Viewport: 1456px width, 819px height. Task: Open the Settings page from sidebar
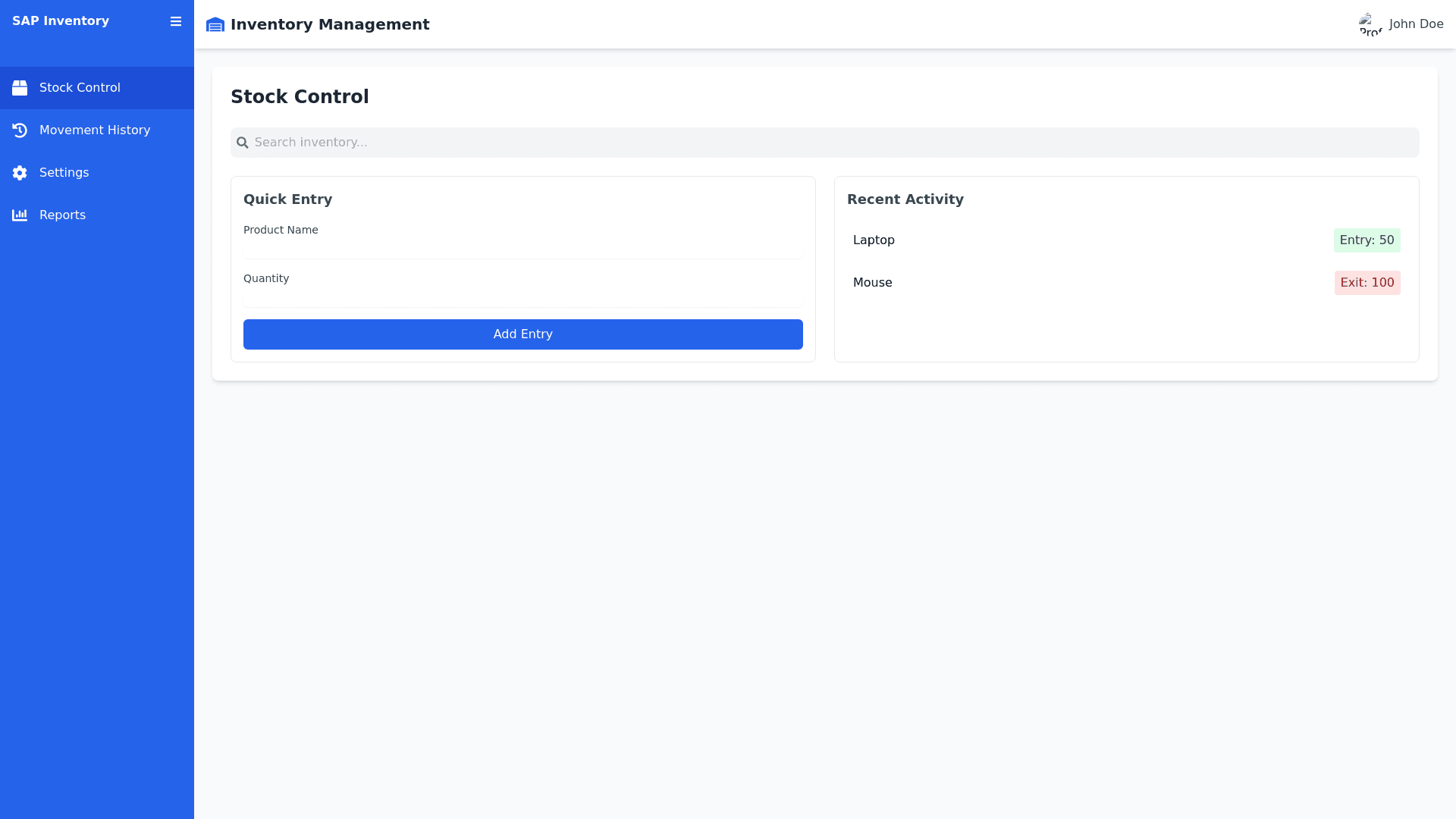(x=64, y=173)
